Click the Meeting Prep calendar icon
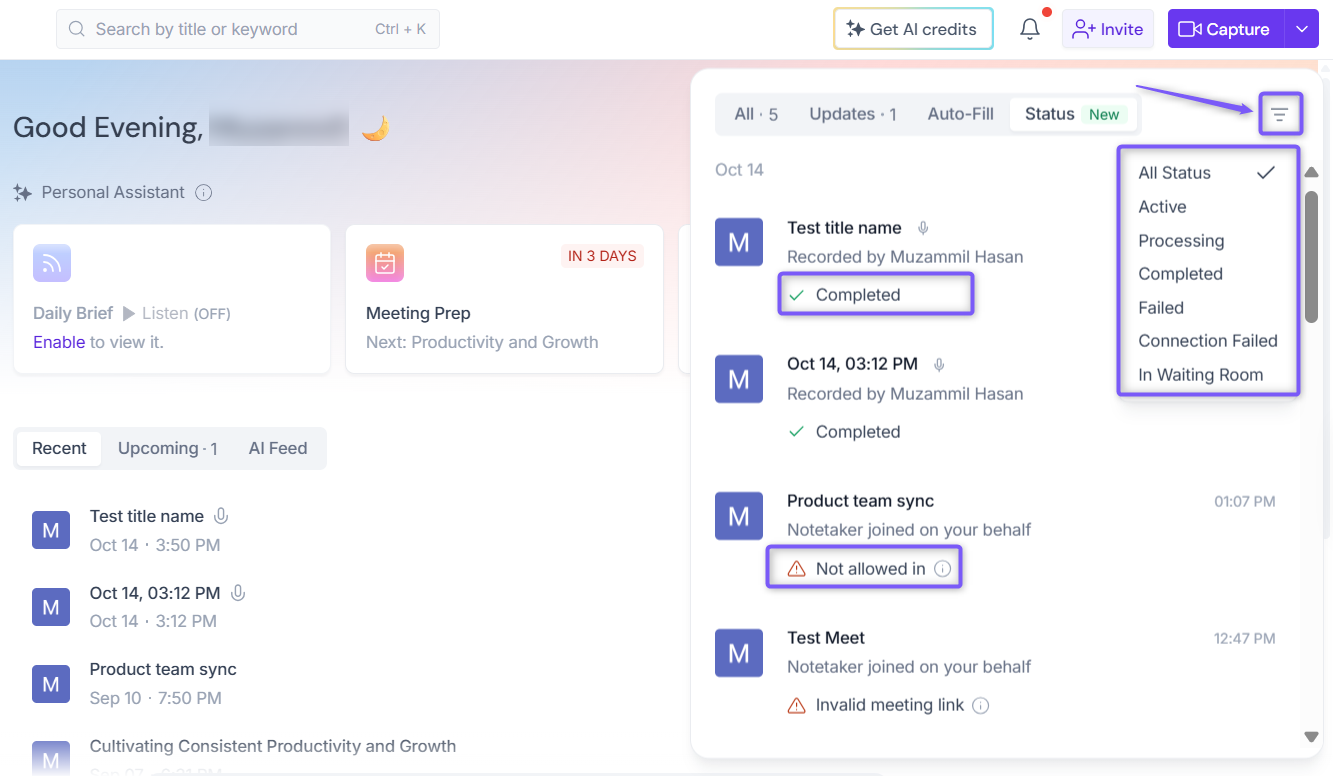 (x=385, y=263)
